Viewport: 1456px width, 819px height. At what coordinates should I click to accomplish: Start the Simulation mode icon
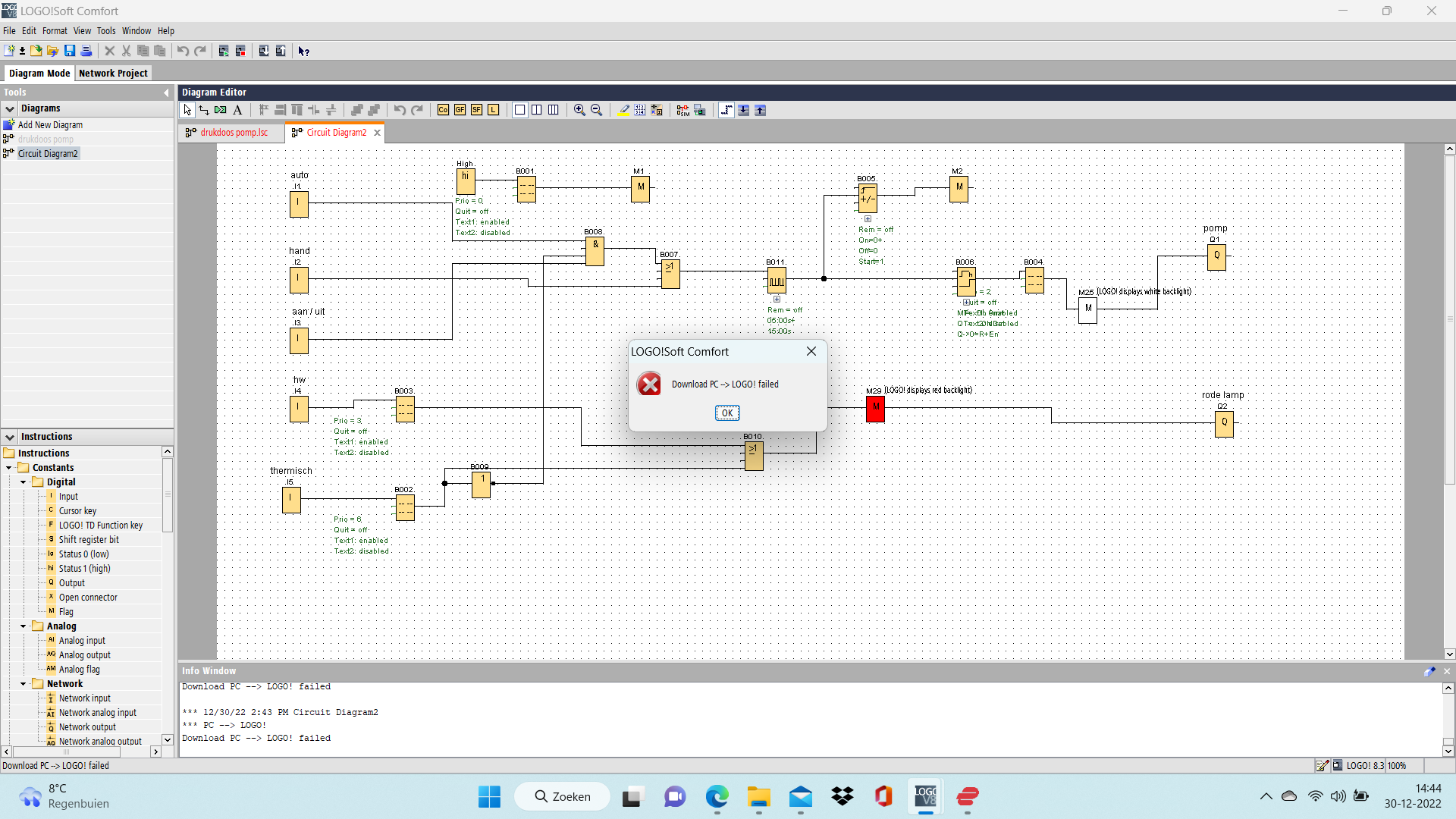682,110
